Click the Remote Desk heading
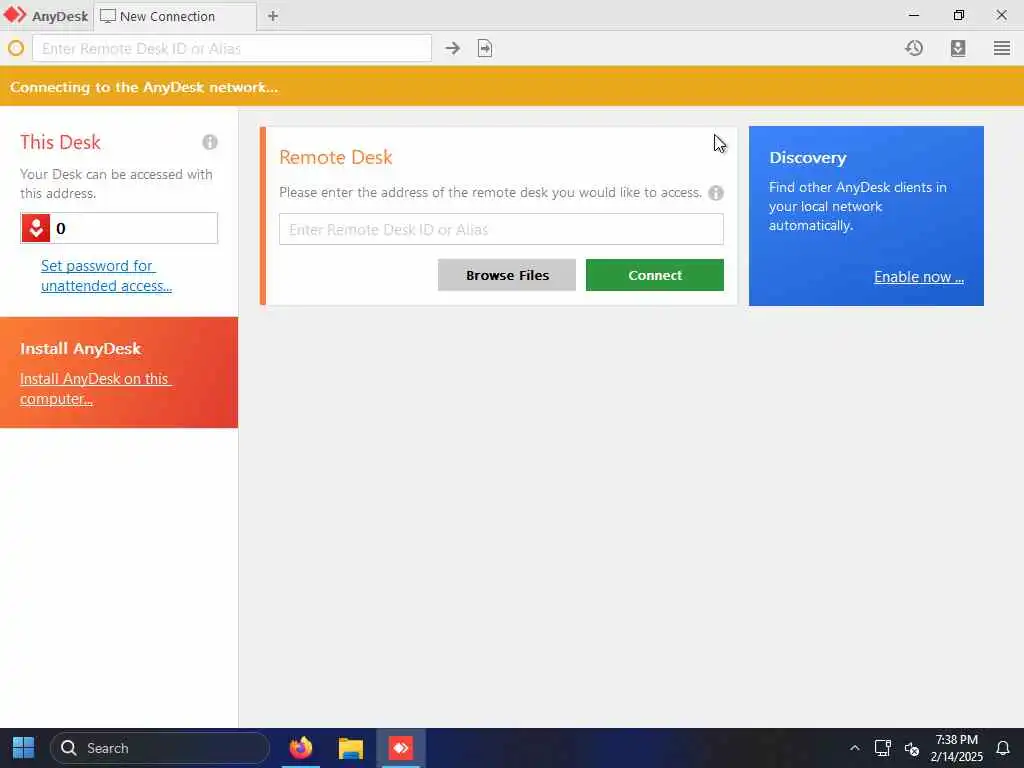 tap(336, 157)
